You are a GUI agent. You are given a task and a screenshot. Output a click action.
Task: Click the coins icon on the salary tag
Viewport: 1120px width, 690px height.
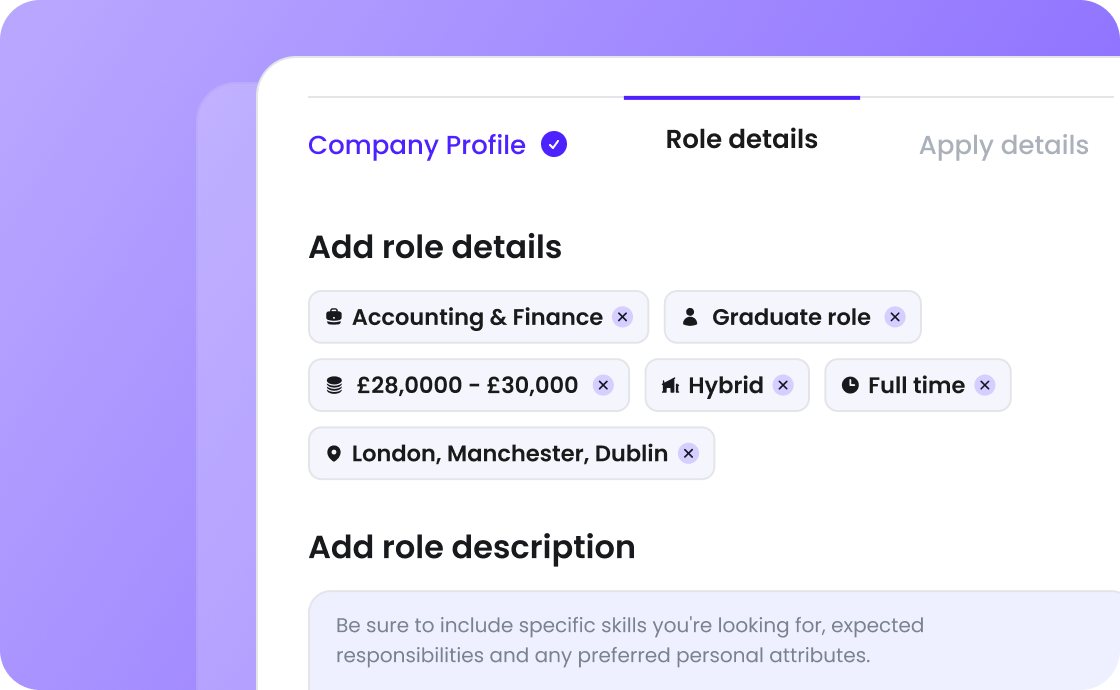(x=336, y=385)
